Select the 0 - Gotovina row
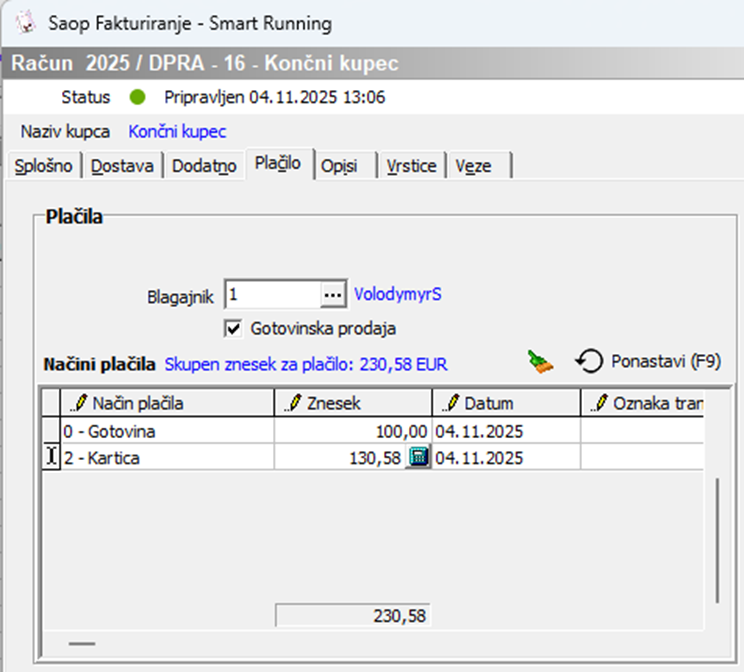Screen dimensions: 744x672 point(372,431)
